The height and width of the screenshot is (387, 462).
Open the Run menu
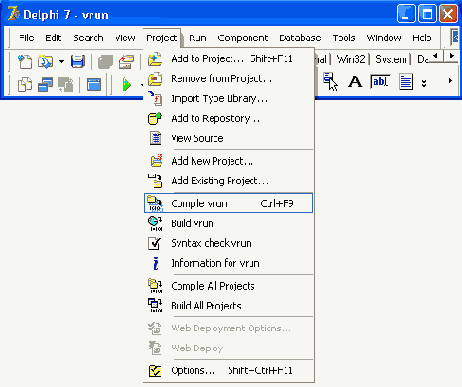point(198,38)
